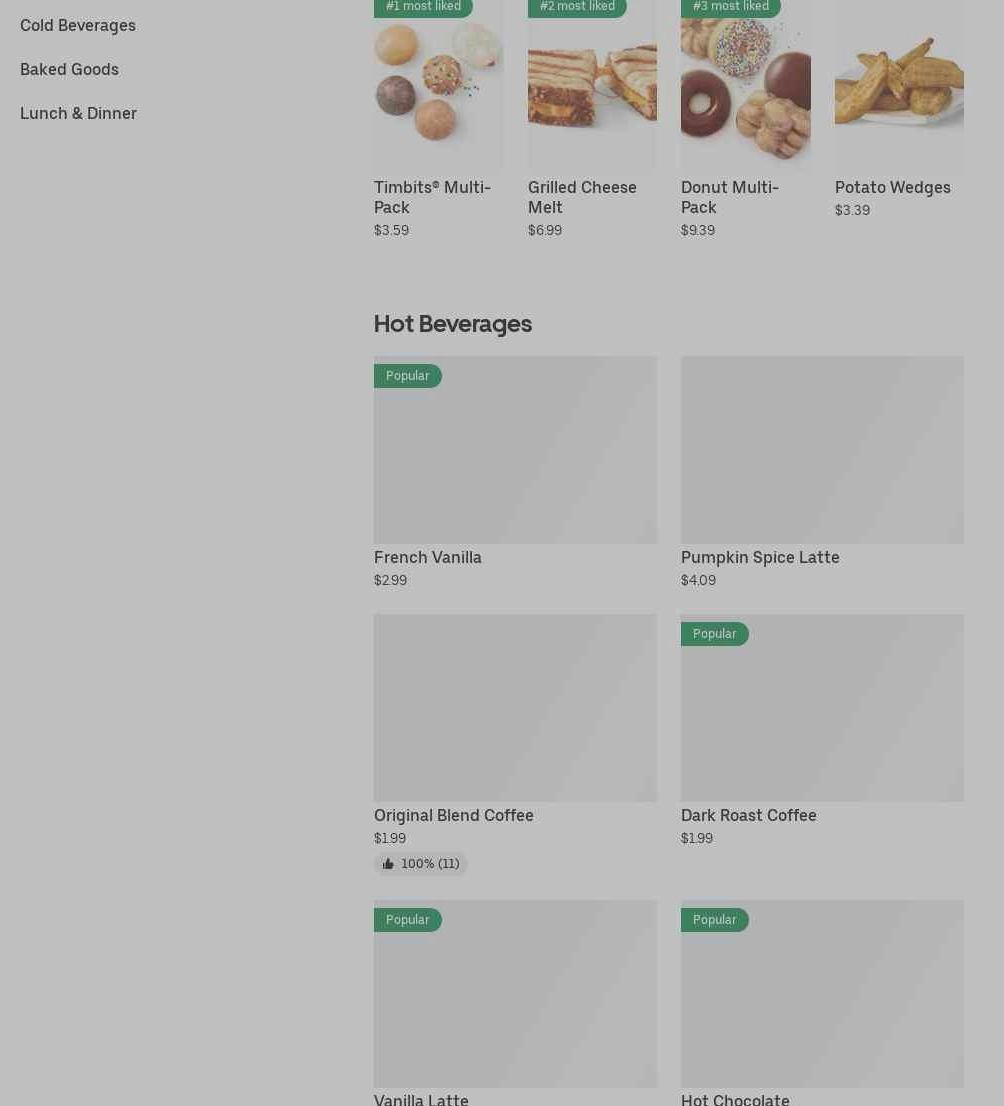Viewport: 1004px width, 1106px height.
Task: Click the thumbs-up icon under Original Blend Coffee
Action: (x=388, y=864)
